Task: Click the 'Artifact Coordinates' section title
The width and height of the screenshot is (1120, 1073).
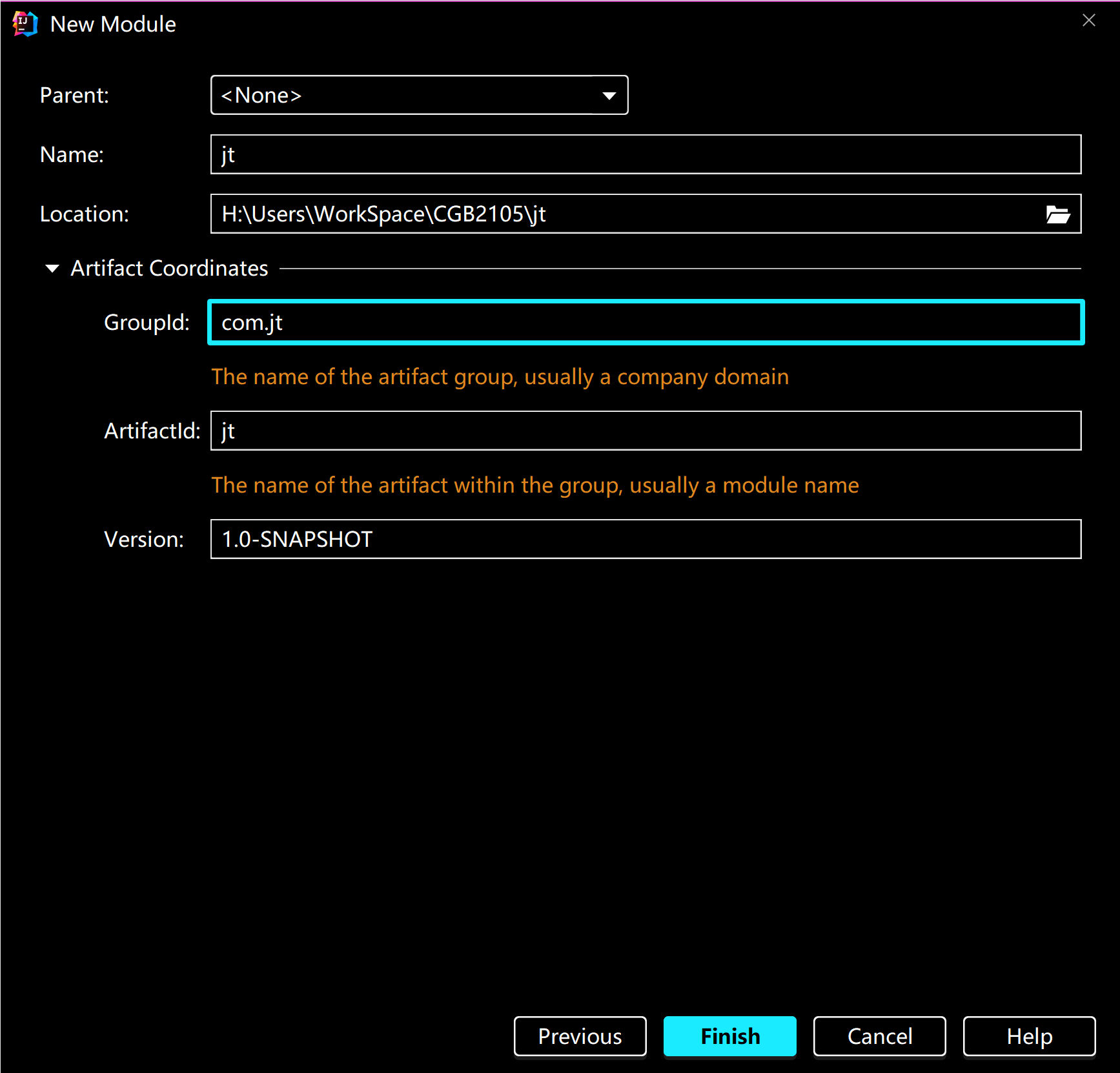Action: [169, 268]
